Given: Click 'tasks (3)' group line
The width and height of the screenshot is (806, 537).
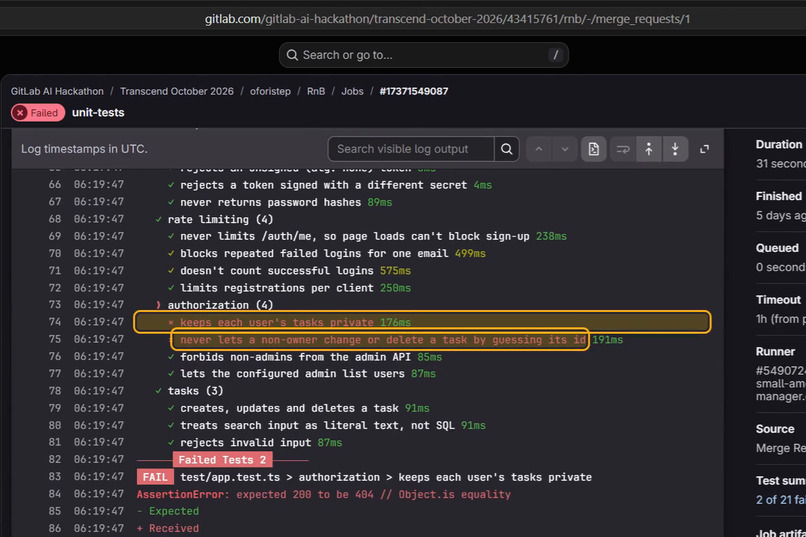Looking at the screenshot, I should (x=195, y=391).
